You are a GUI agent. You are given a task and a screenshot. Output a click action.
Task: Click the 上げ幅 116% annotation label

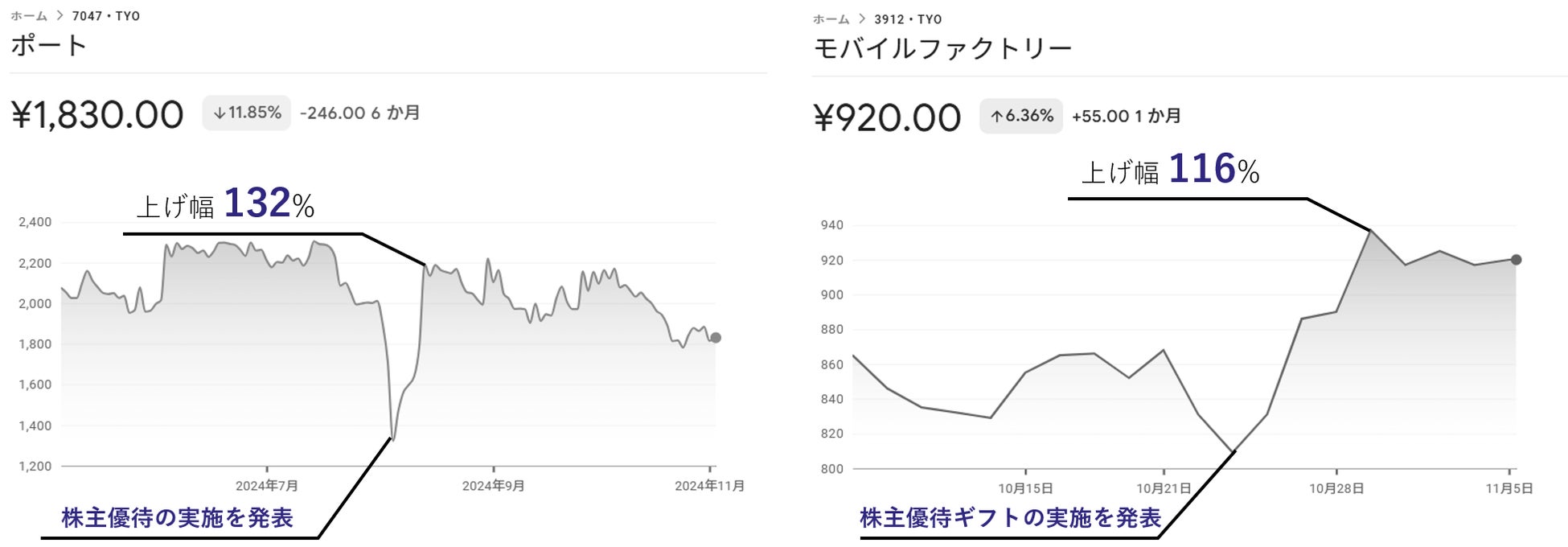pyautogui.click(x=1170, y=170)
